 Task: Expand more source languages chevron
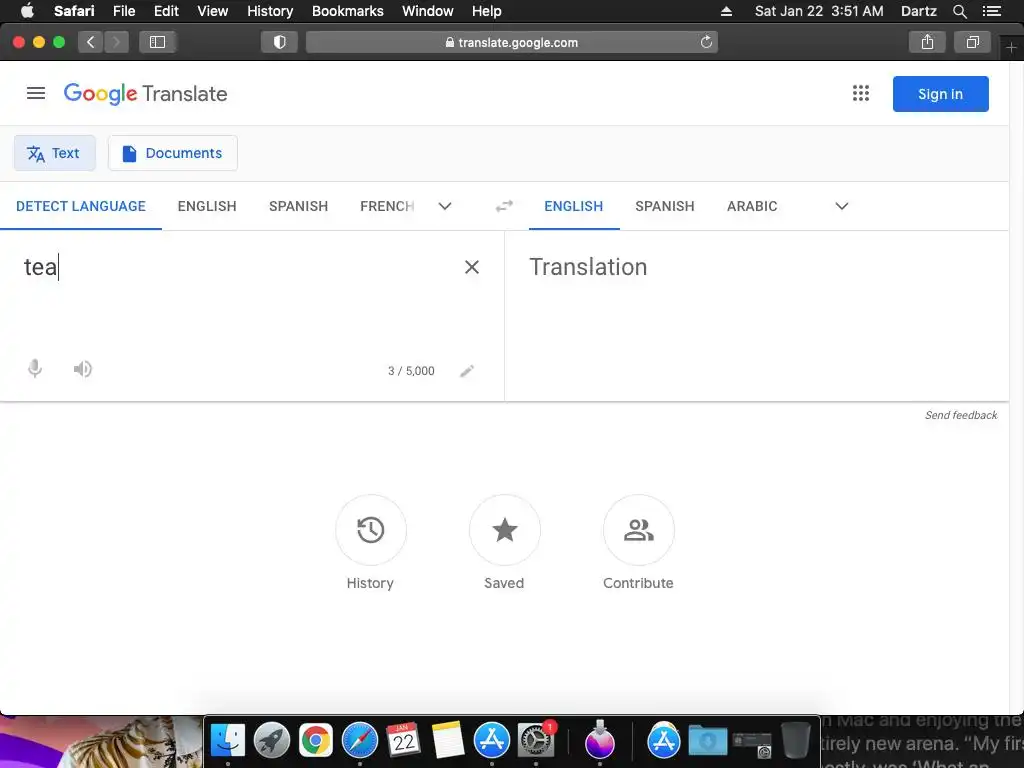(445, 206)
